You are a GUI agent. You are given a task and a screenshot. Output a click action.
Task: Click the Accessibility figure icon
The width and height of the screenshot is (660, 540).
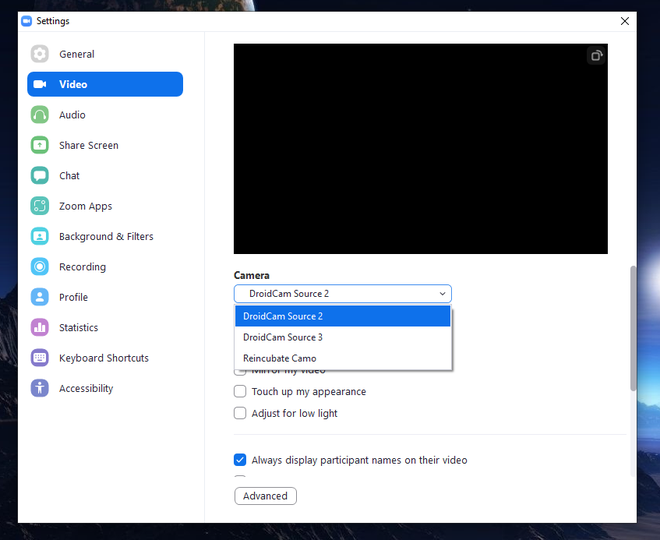click(40, 388)
